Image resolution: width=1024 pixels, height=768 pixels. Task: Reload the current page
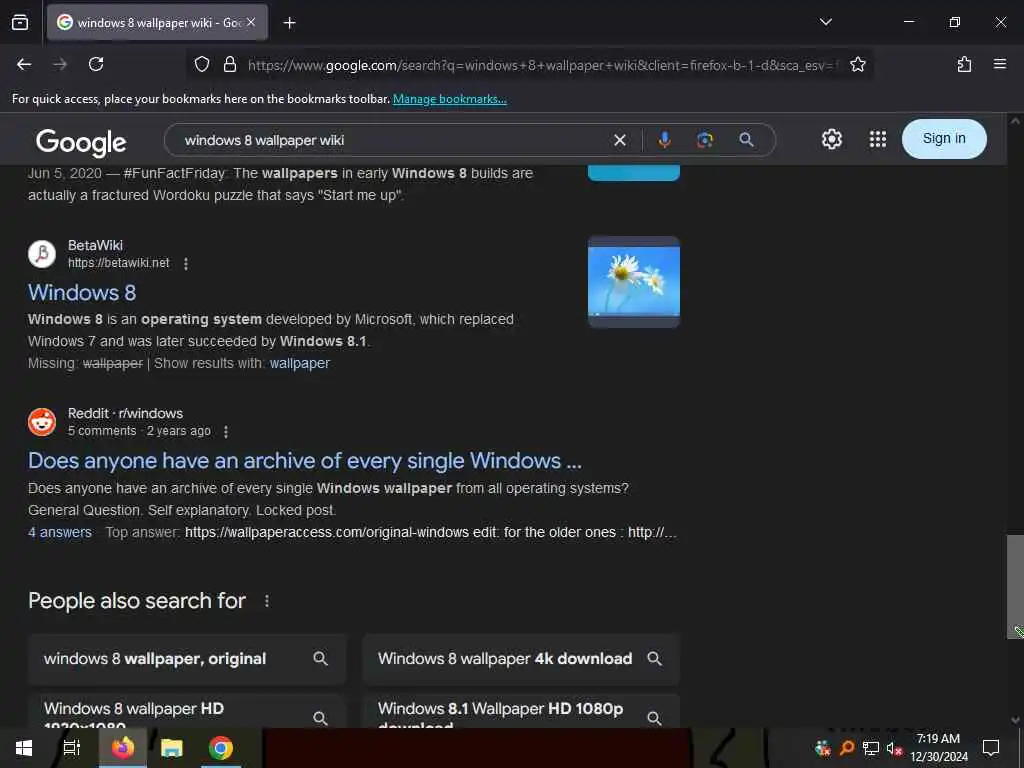[96, 64]
